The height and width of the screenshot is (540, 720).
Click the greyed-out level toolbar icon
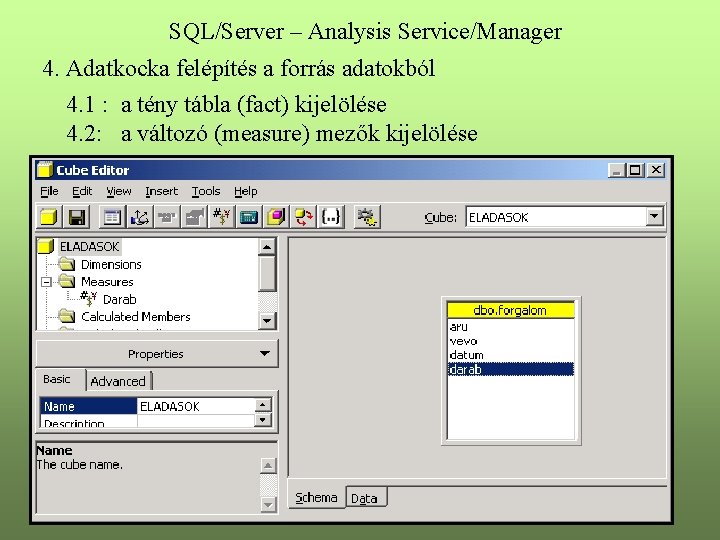coord(167,217)
